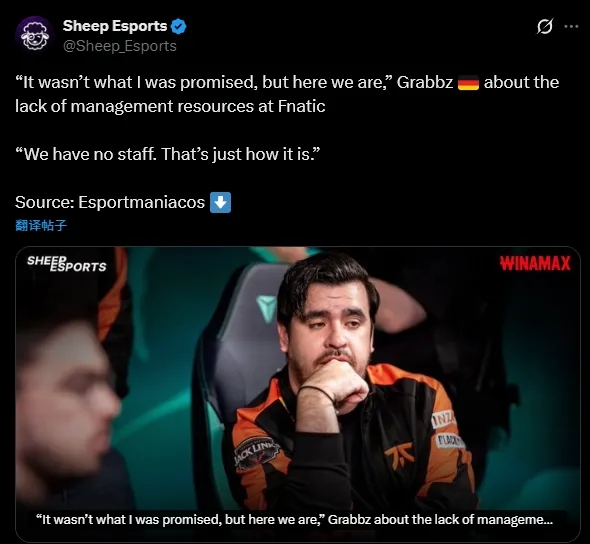Viewport: 590px width, 544px height.
Task: Click the WINAMAX logo in image
Action: tap(535, 263)
